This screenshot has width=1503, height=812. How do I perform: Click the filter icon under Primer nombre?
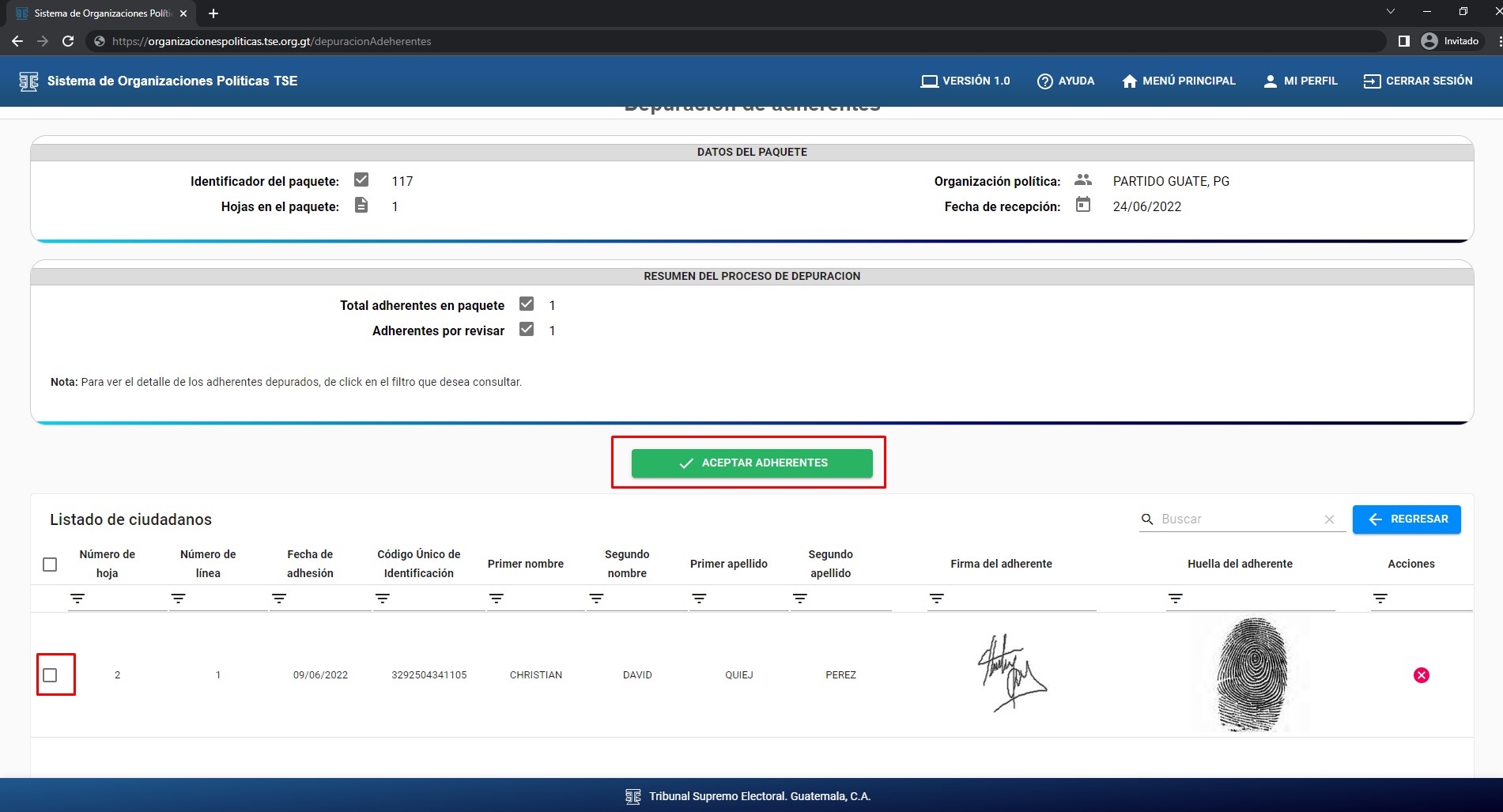click(x=497, y=599)
